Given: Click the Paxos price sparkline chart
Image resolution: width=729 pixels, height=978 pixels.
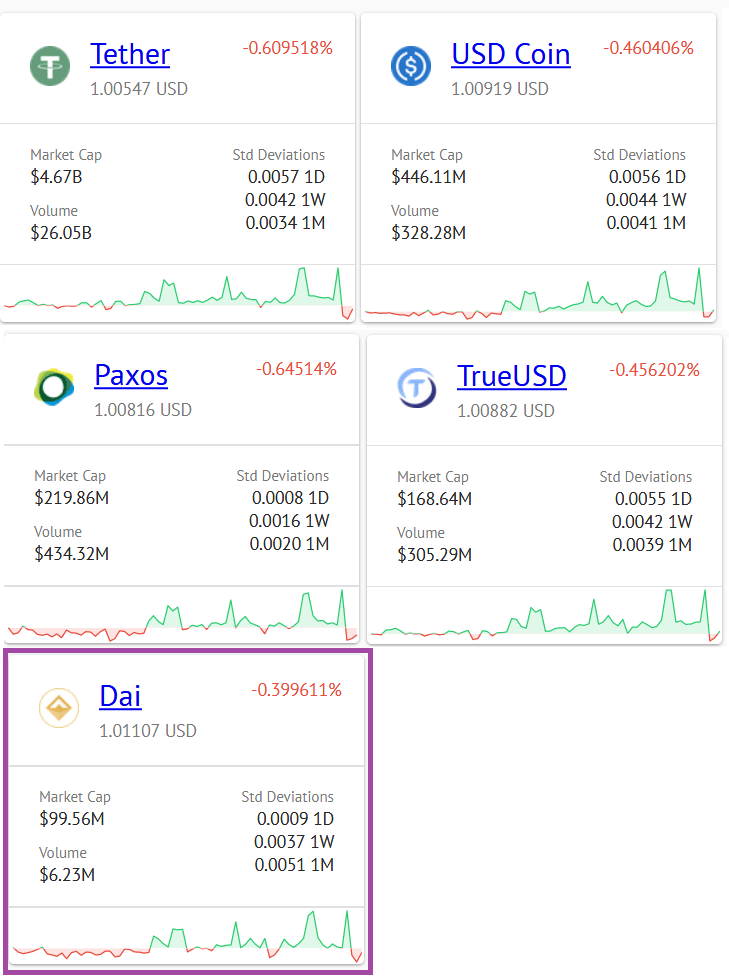Looking at the screenshot, I should (x=181, y=614).
